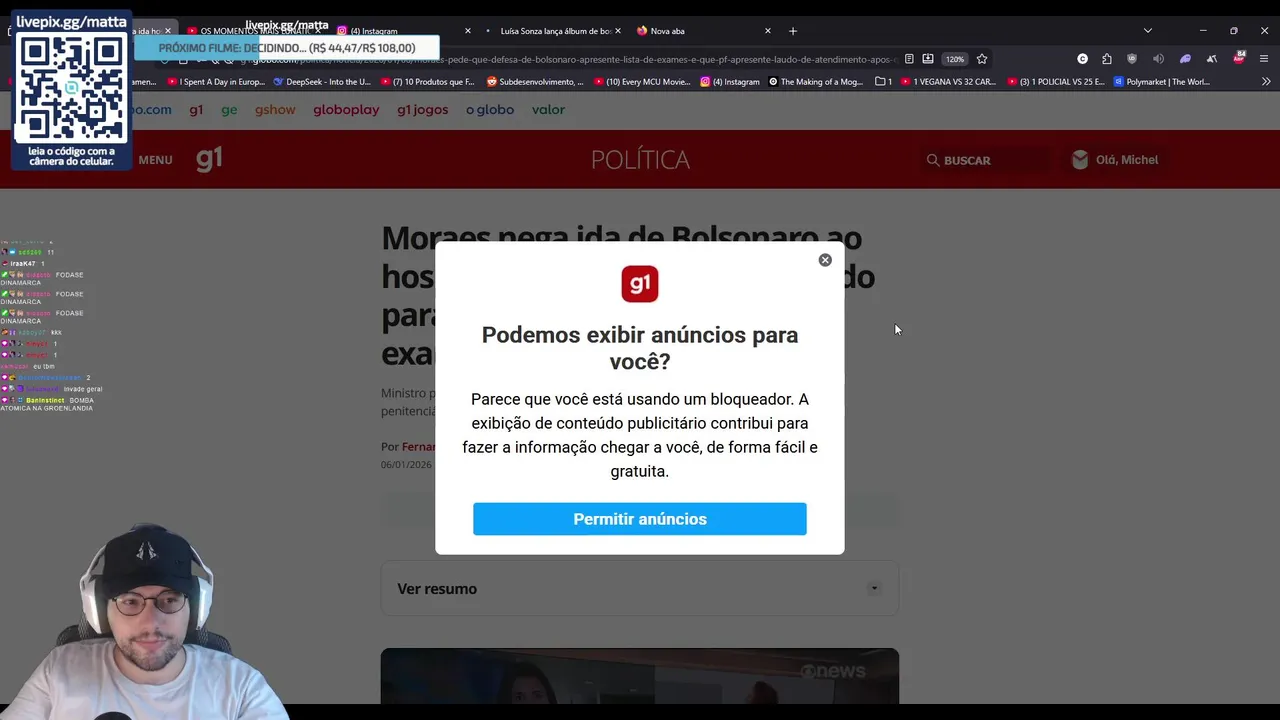Viewport: 1280px width, 720px height.
Task: Open The Making of a Mog... bookmark
Action: [x=816, y=82]
